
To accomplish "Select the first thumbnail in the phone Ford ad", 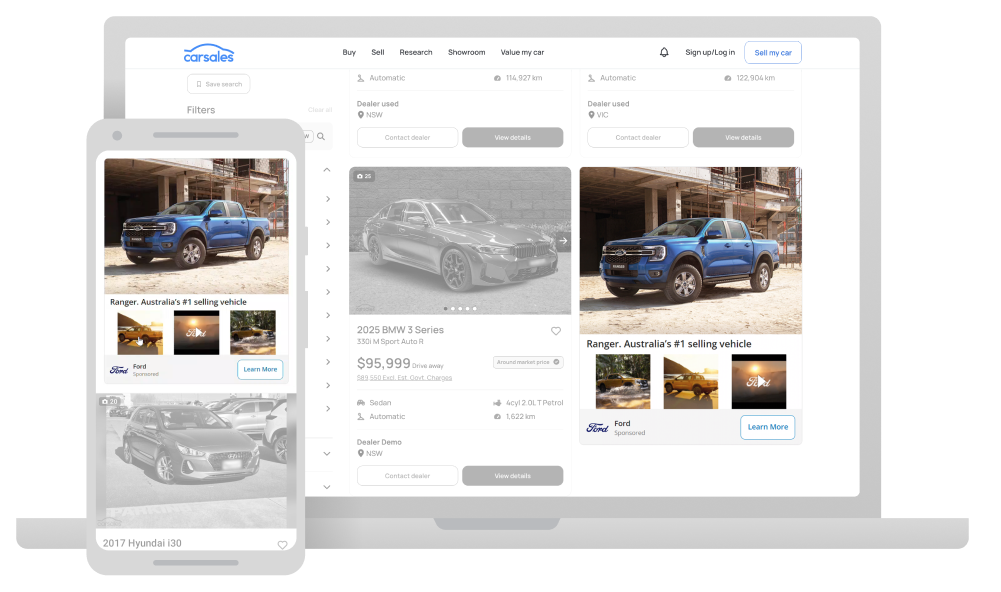I will point(140,332).
